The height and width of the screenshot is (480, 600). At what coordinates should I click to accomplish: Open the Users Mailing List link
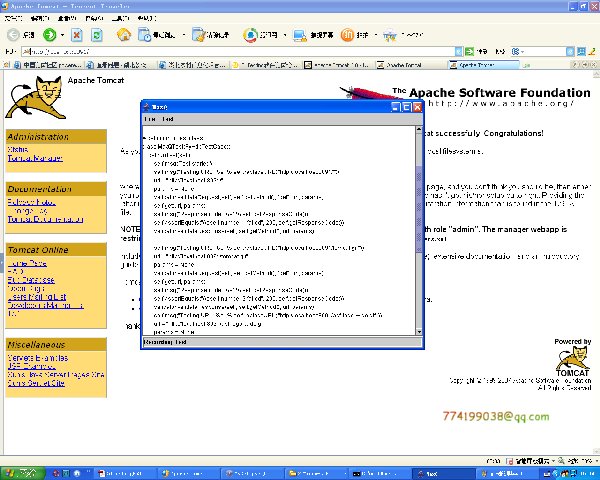[37, 297]
